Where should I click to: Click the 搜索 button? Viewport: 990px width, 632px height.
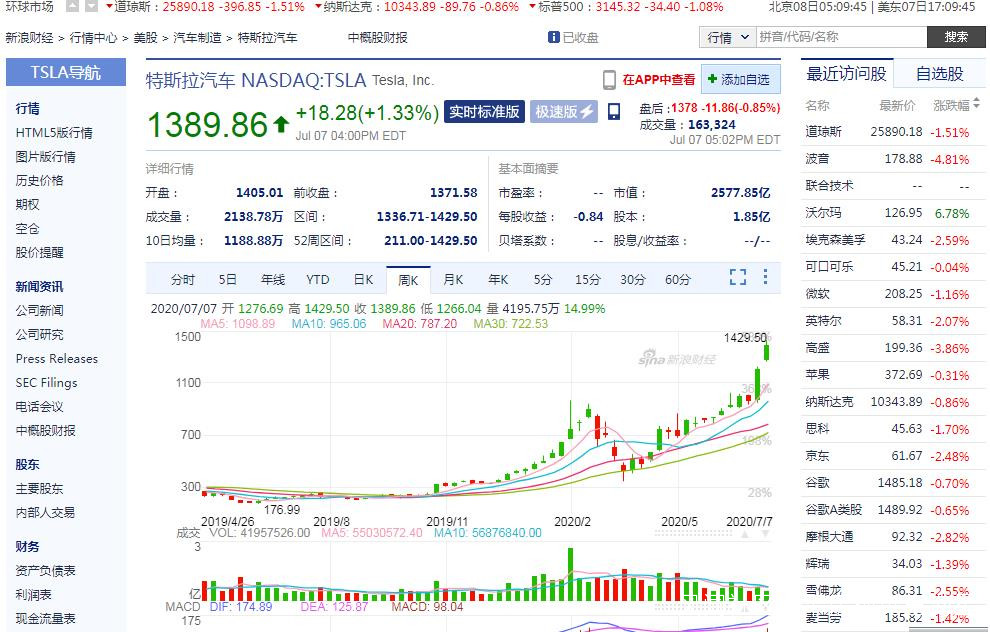tap(956, 37)
